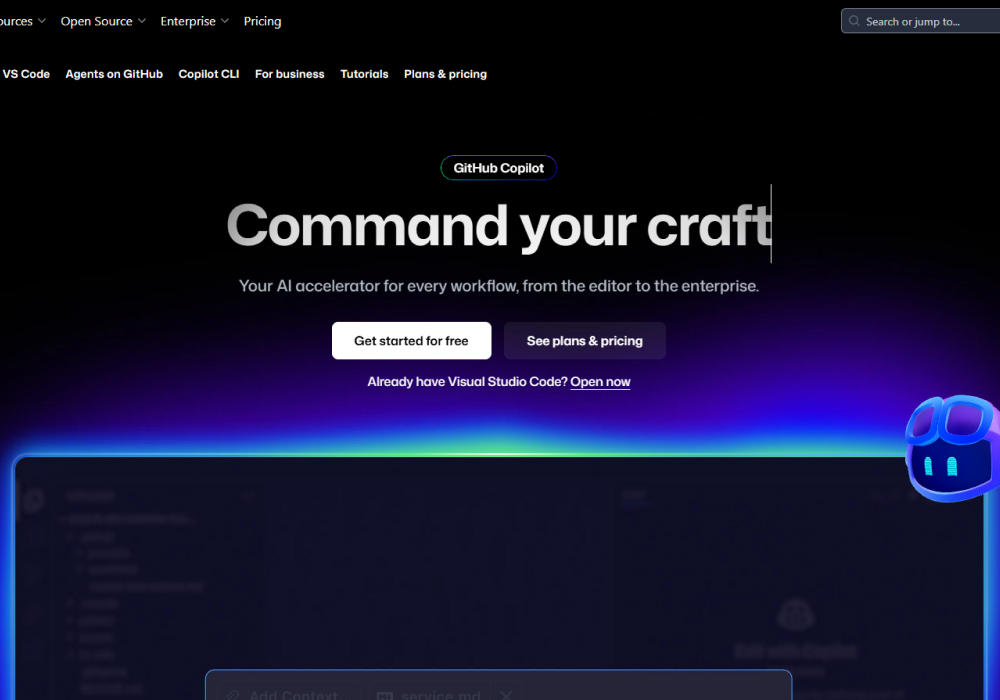This screenshot has height=700, width=1000.
Task: Open Tutorials from the Copilot navigation
Action: coord(364,73)
